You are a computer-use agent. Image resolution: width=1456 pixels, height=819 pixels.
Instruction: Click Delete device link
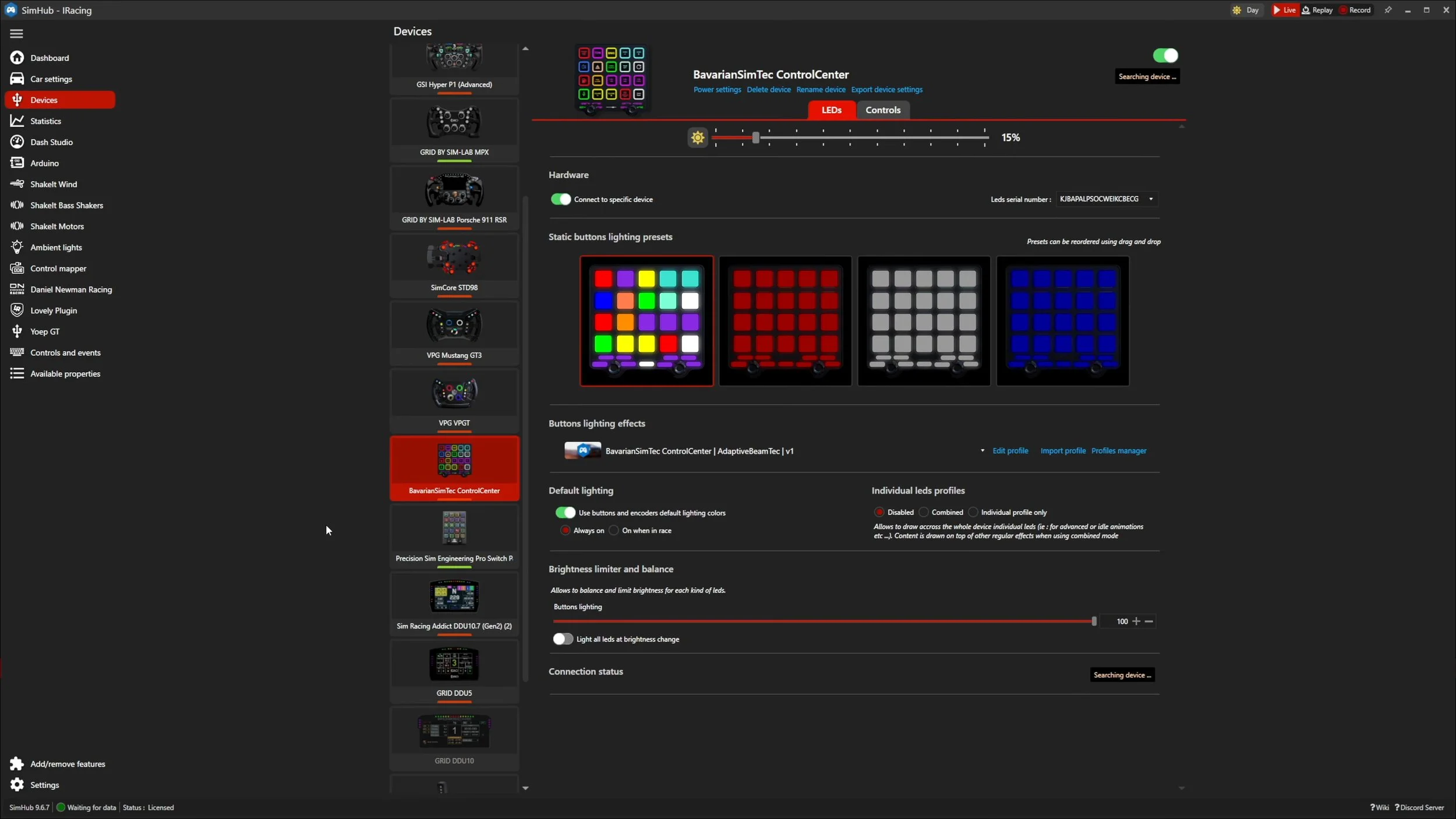[x=769, y=90]
